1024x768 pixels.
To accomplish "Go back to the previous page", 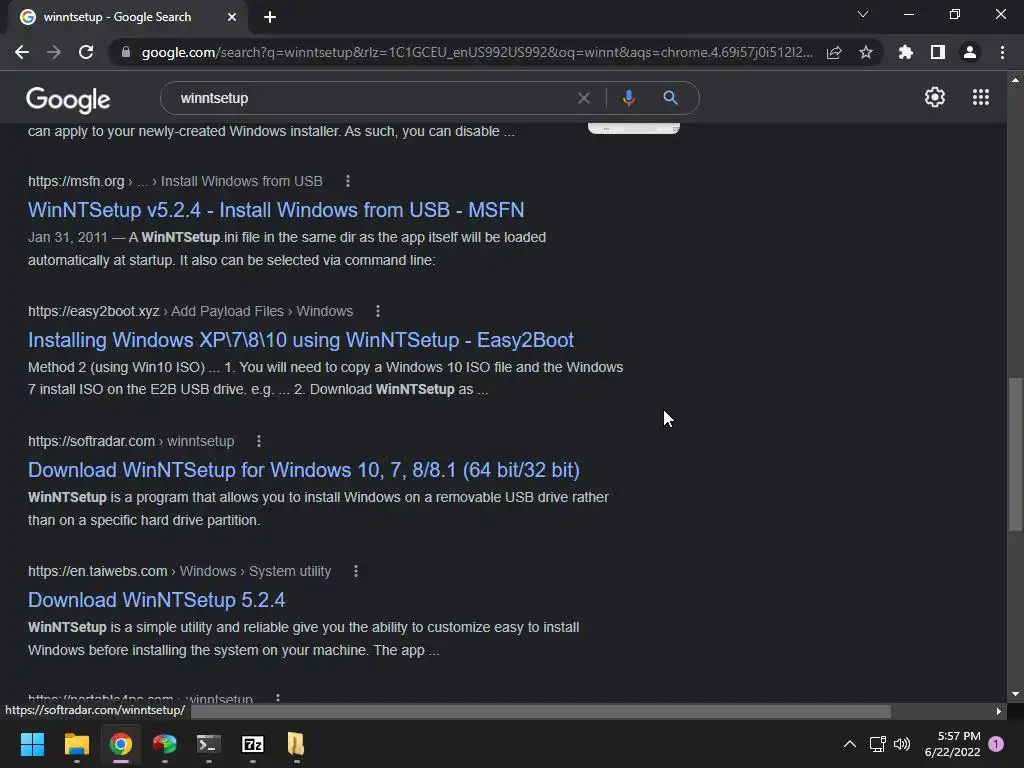I will click(x=22, y=52).
